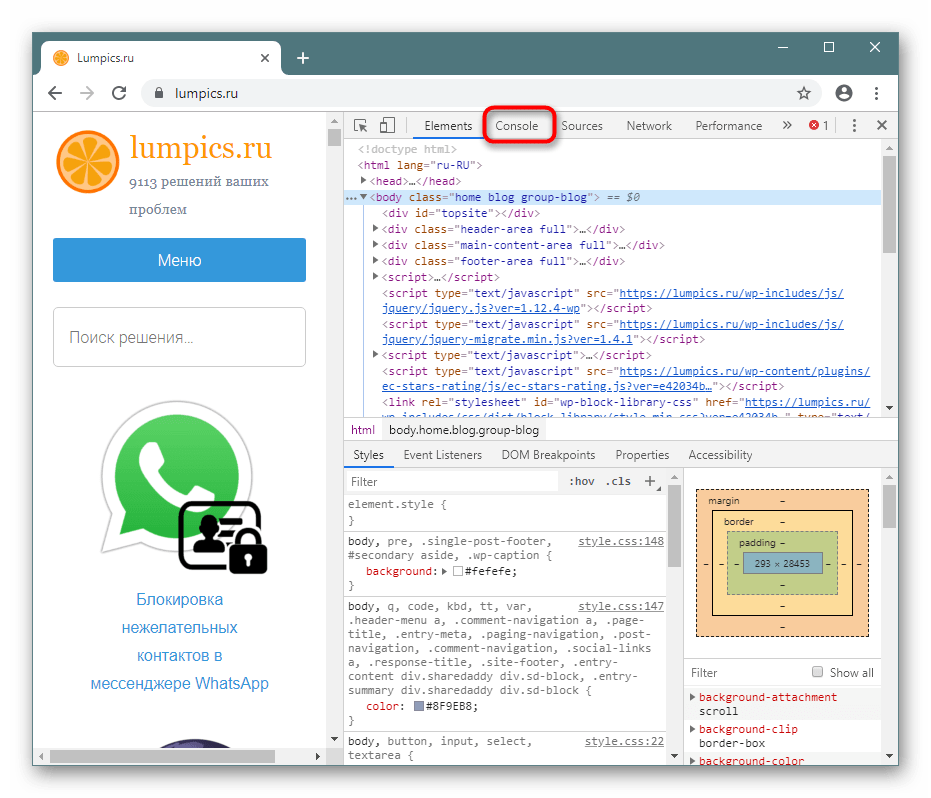Reload the page

[x=119, y=93]
